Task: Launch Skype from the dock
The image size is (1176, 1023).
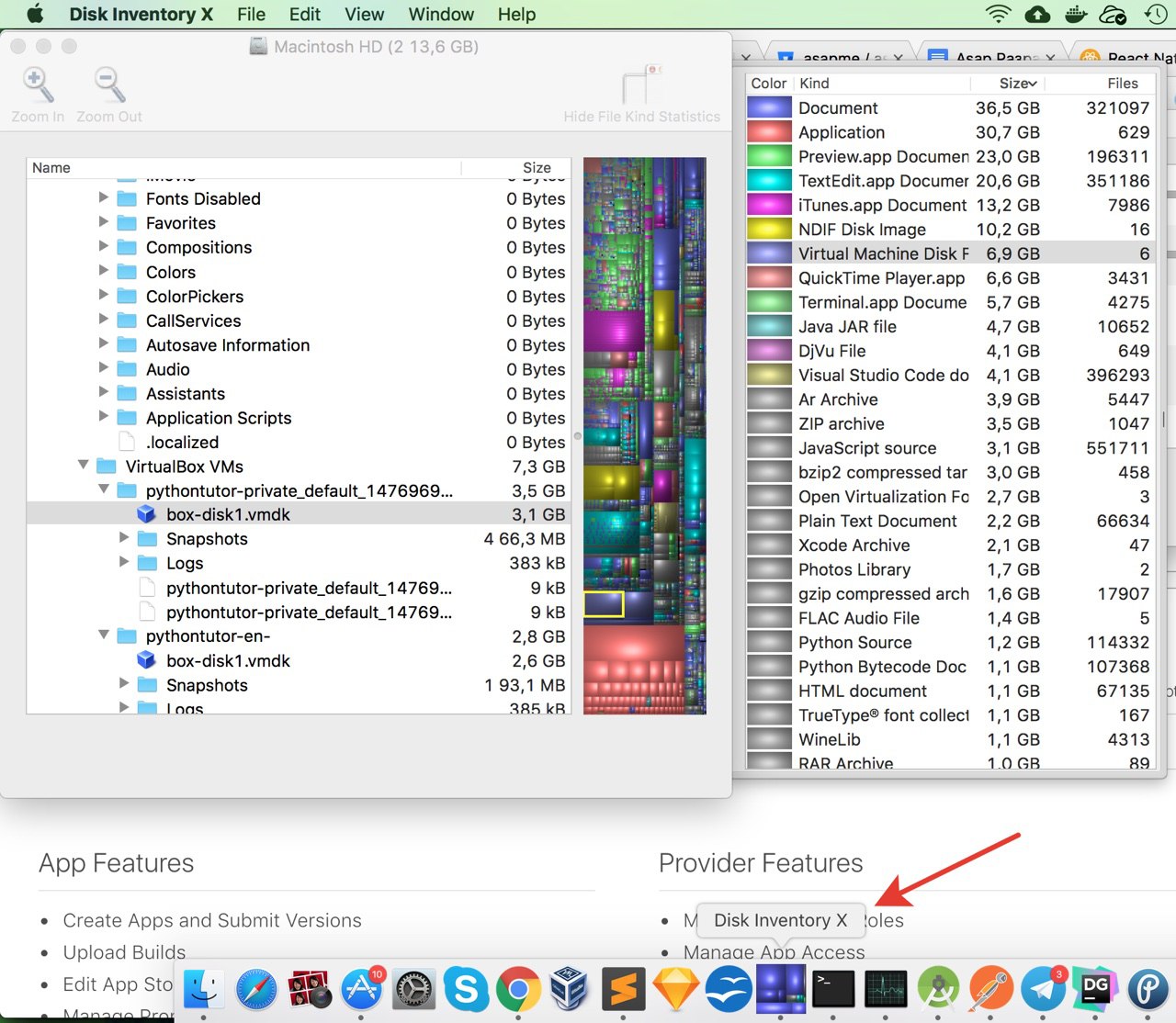Action: point(466,989)
